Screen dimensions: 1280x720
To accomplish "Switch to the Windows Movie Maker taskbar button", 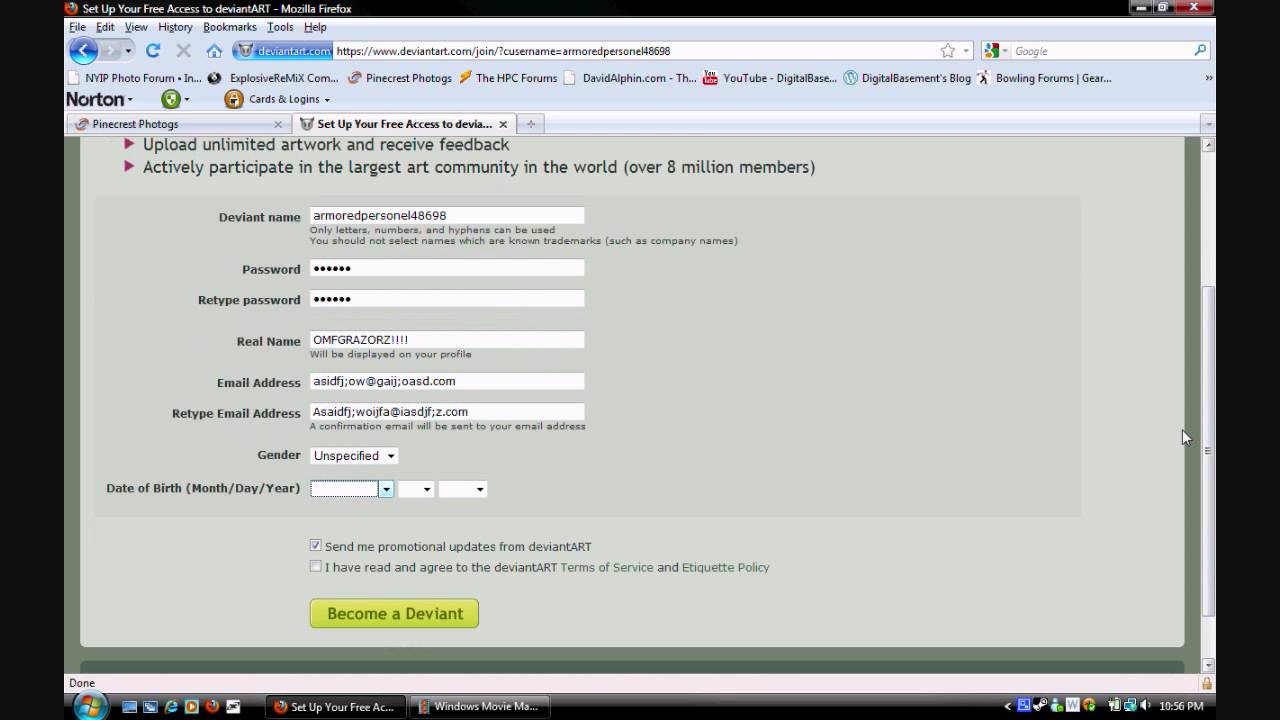I will pyautogui.click(x=478, y=706).
